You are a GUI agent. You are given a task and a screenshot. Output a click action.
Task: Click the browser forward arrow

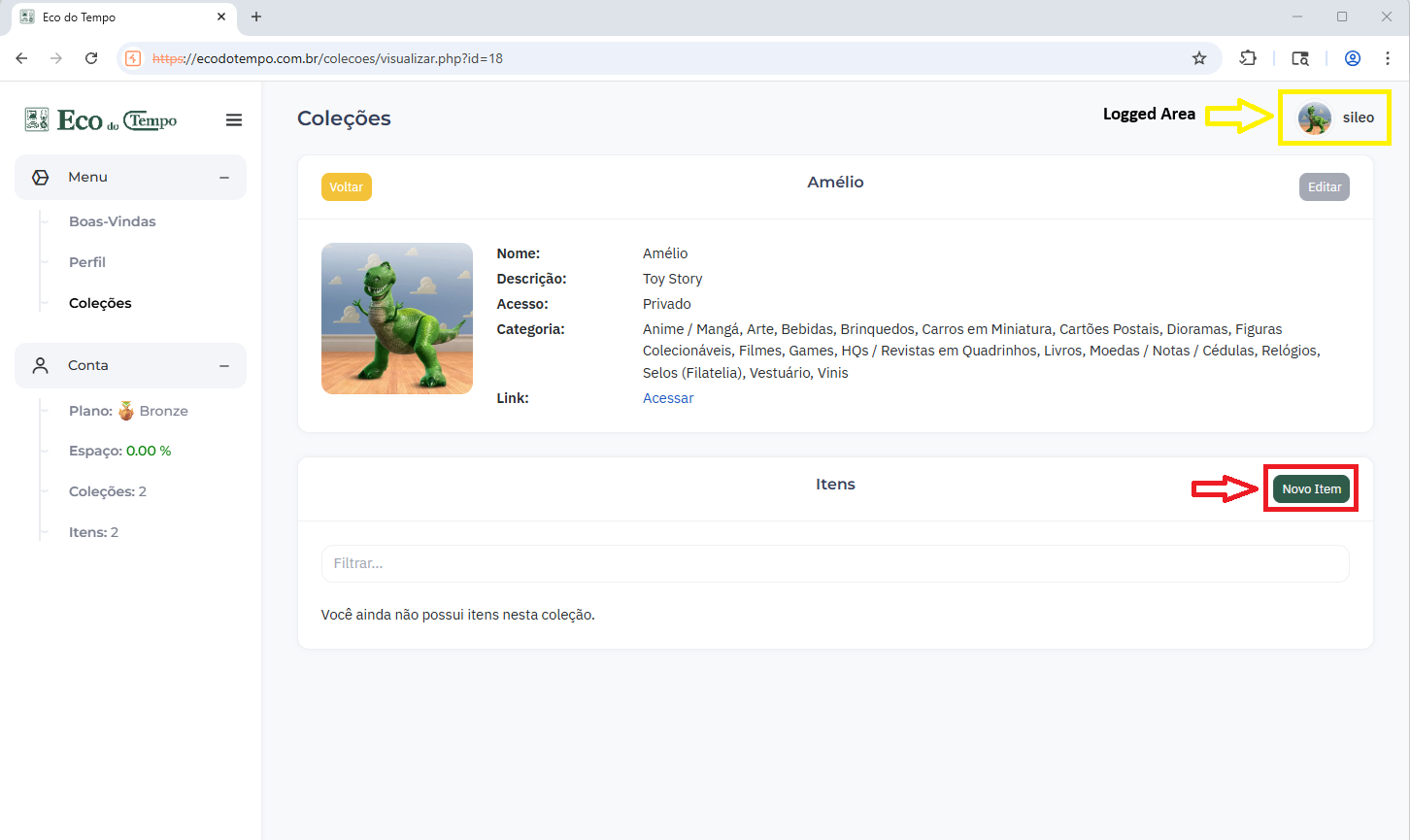(56, 58)
